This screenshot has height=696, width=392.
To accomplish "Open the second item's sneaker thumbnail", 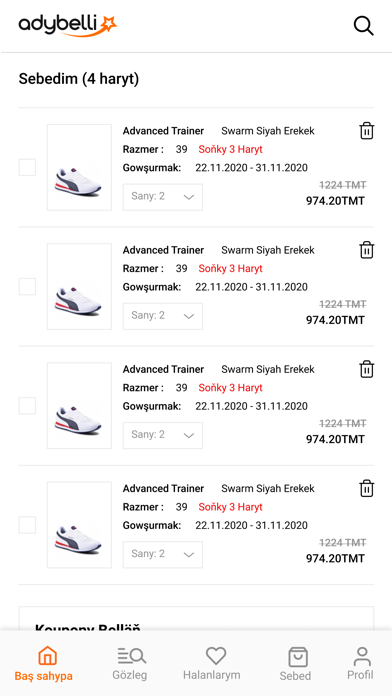I will click(79, 286).
